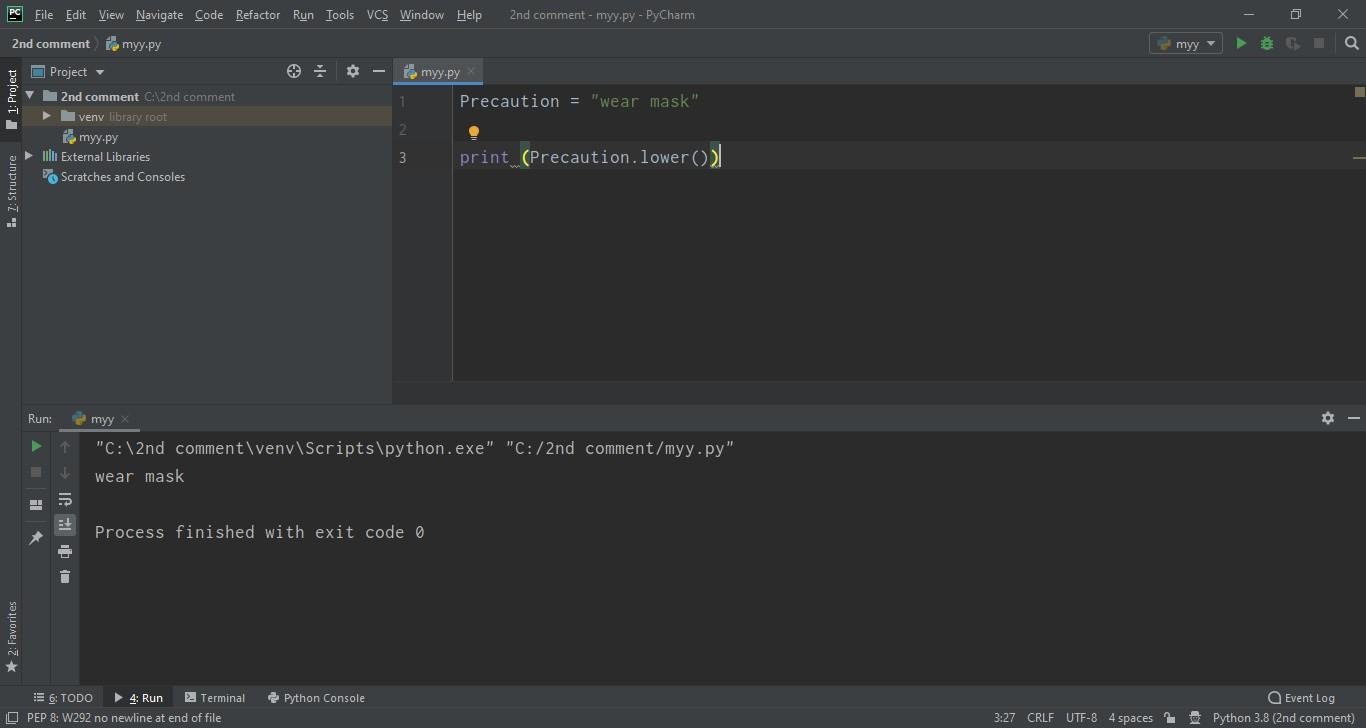Expand the venv folder in the project tree
1366x728 pixels.
pos(46,116)
